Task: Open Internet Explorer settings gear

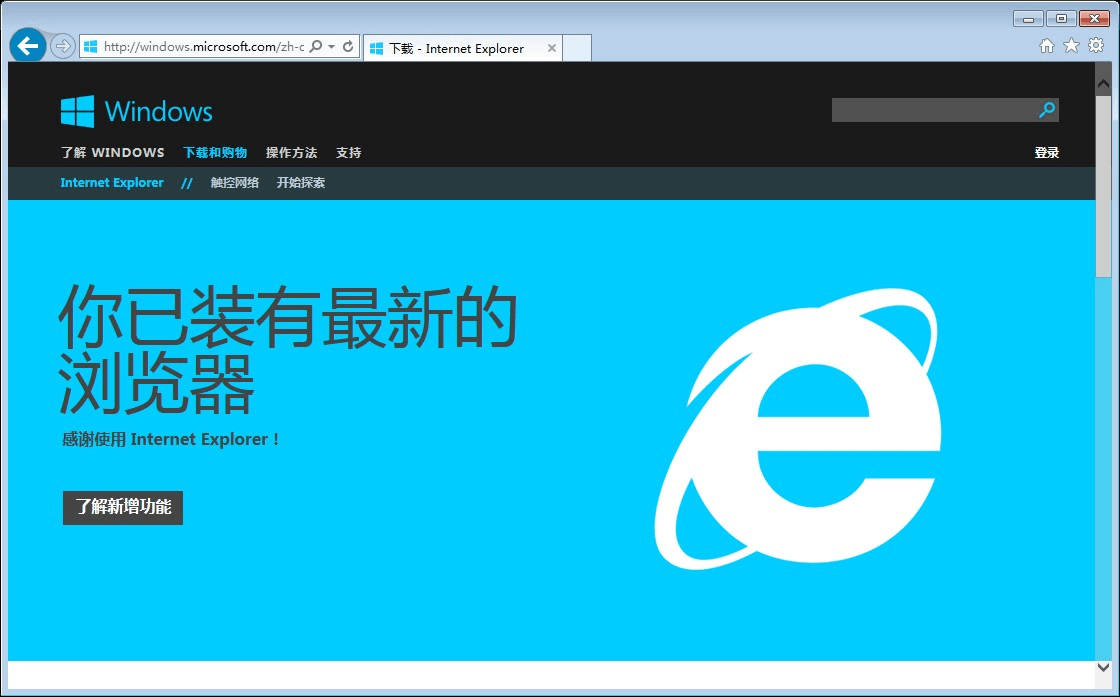Action: (1096, 46)
